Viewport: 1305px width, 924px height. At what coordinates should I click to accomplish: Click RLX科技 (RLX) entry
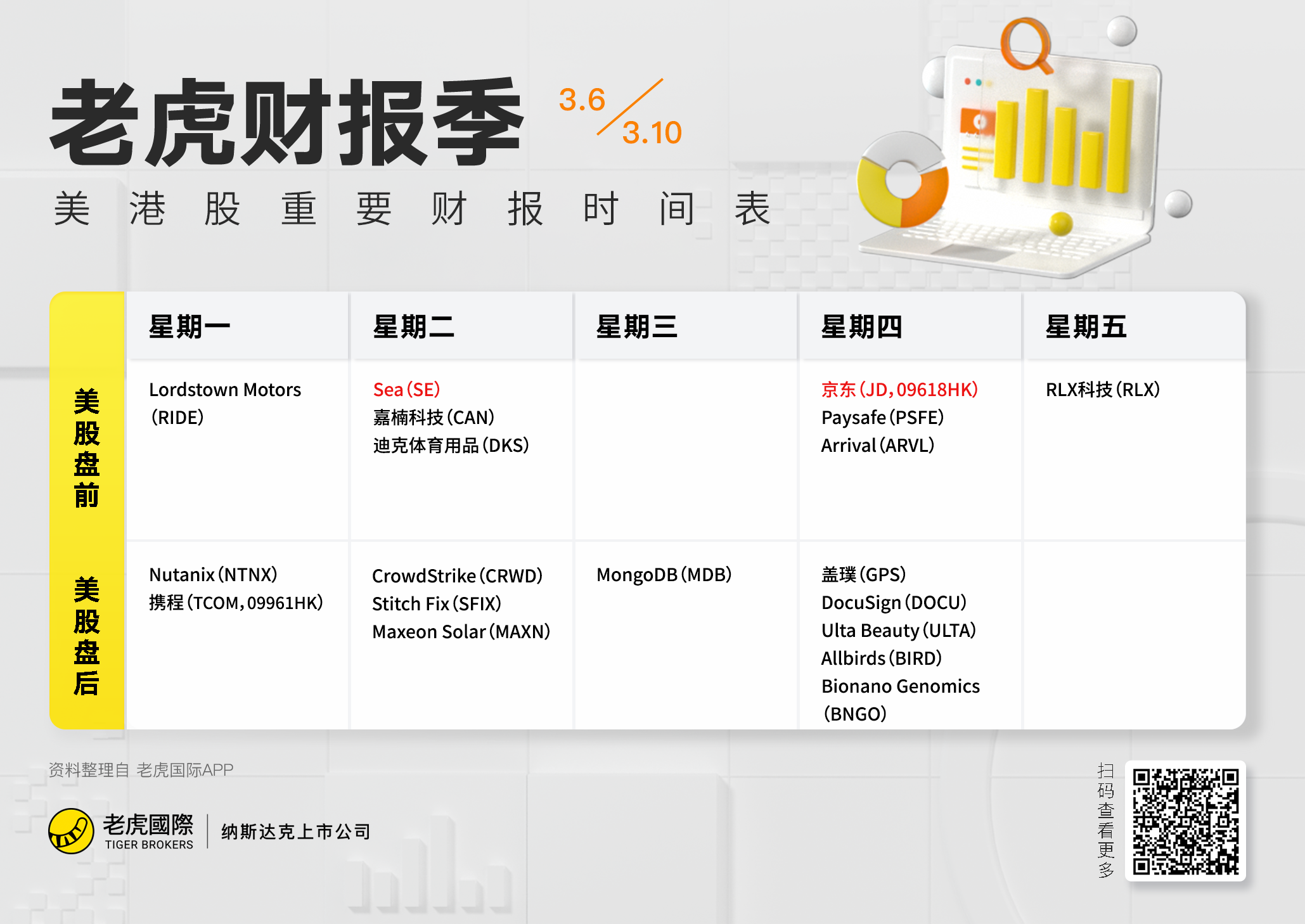point(1103,389)
